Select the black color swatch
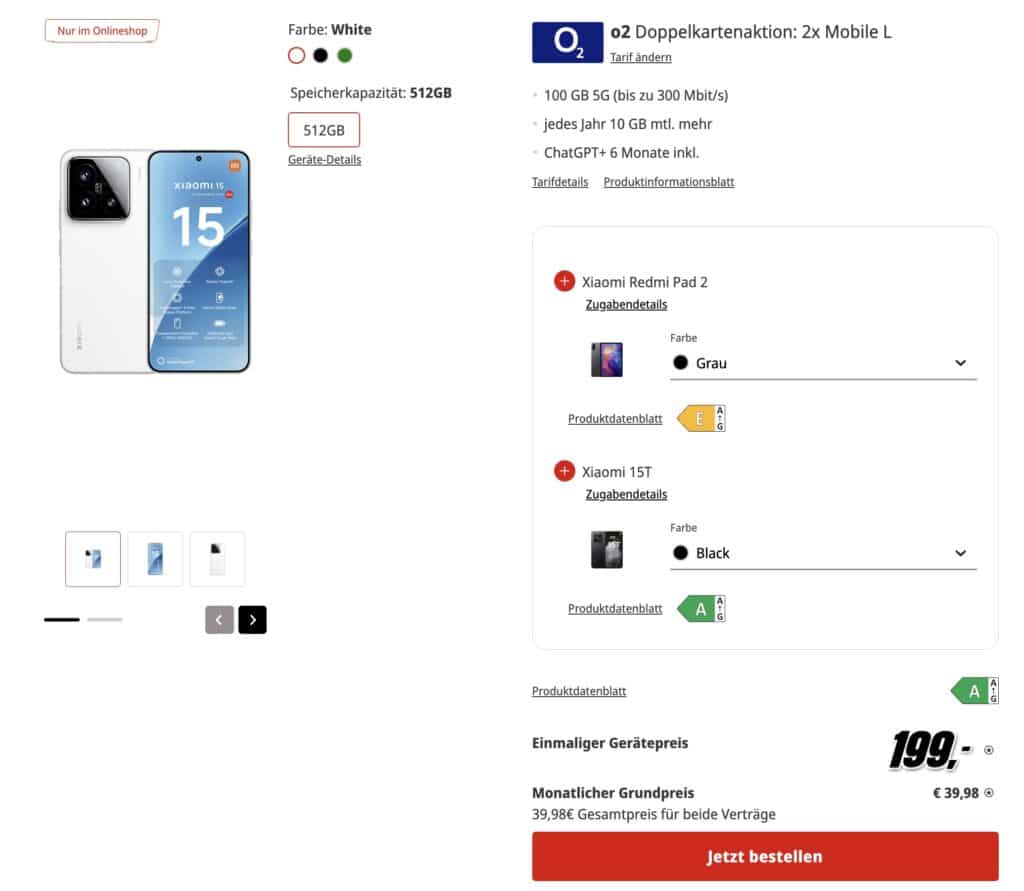The width and height of the screenshot is (1024, 891). point(321,56)
